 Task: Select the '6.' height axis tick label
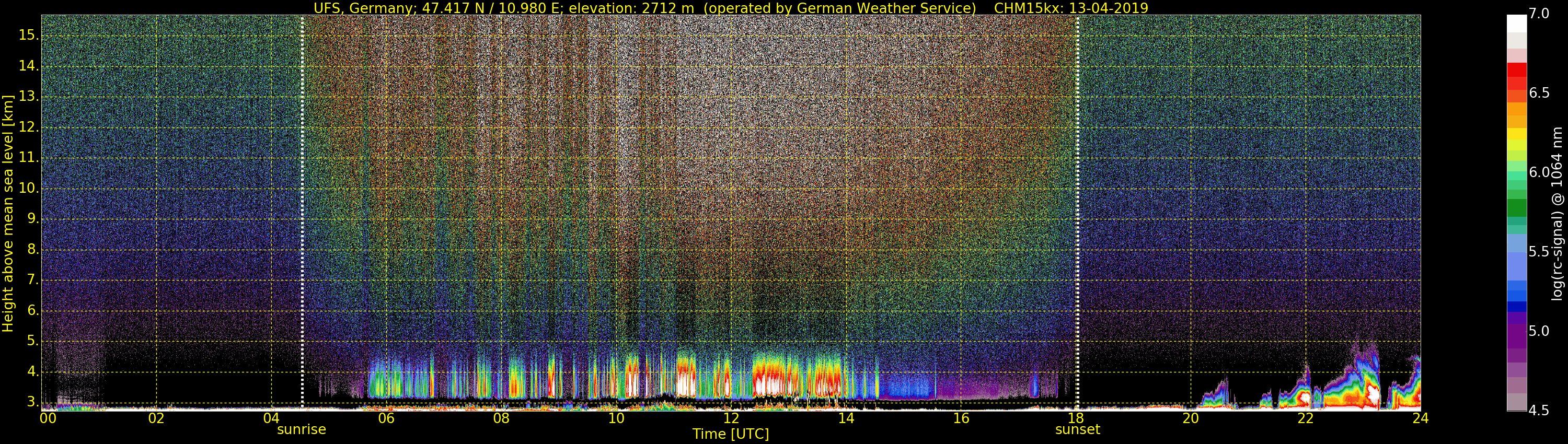(x=32, y=311)
